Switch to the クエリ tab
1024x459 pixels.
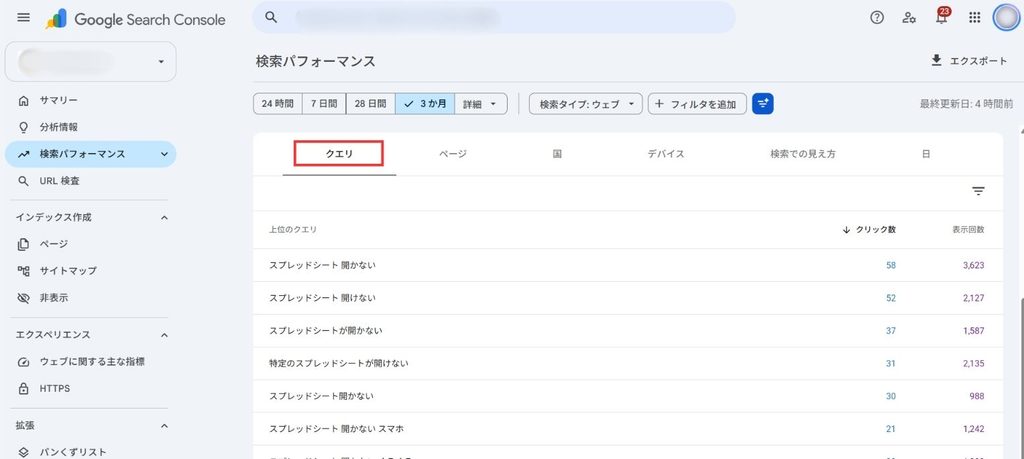(x=339, y=154)
